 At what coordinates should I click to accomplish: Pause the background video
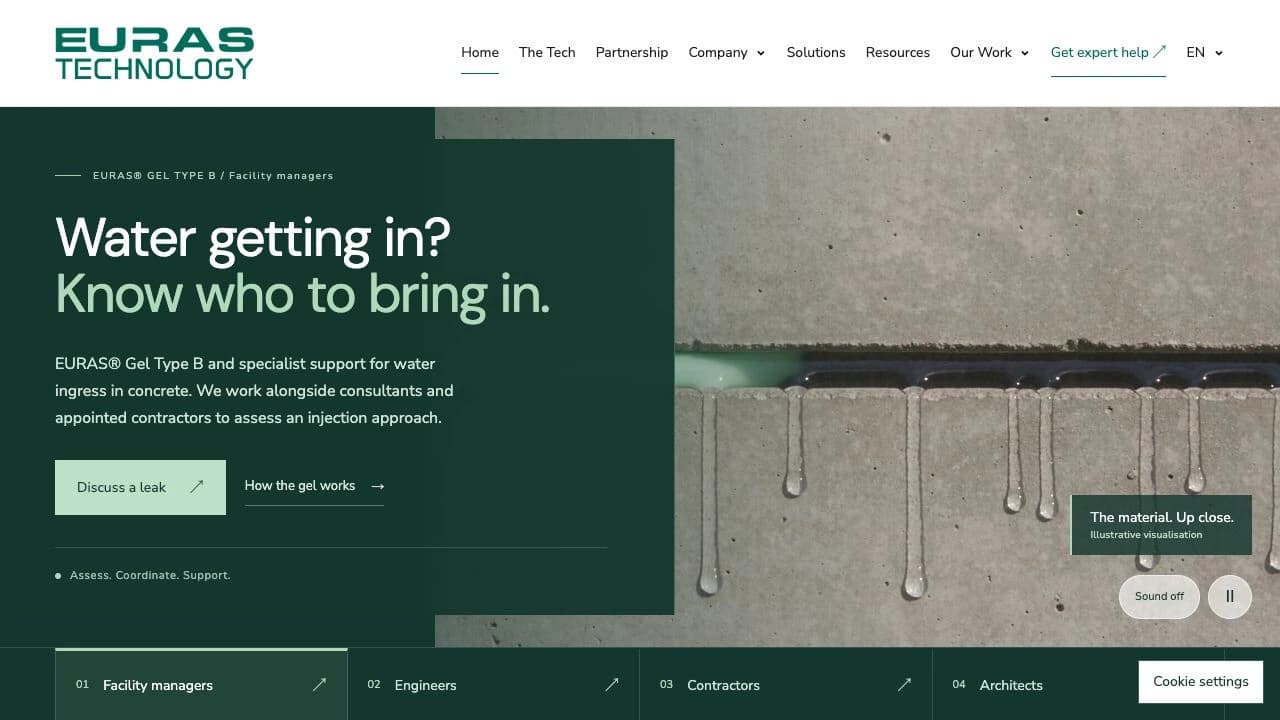click(1230, 596)
